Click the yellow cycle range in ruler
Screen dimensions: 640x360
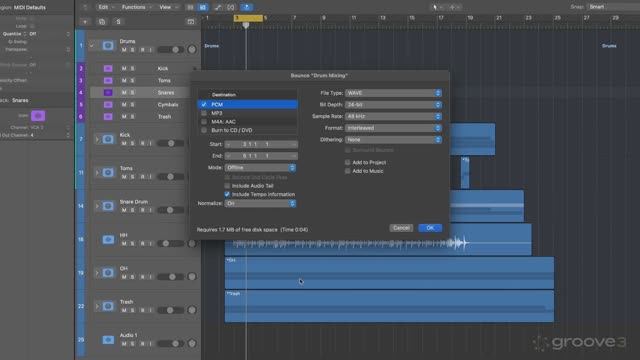[x=248, y=18]
